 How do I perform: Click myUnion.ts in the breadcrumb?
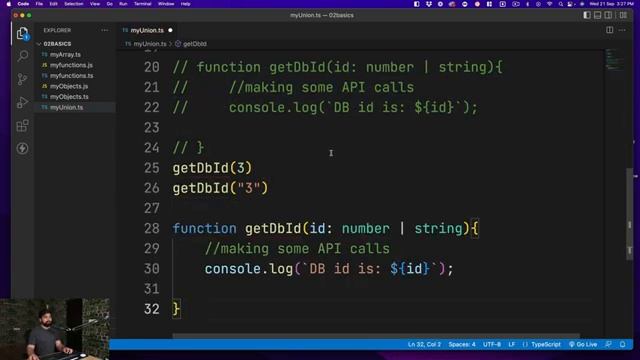click(150, 44)
